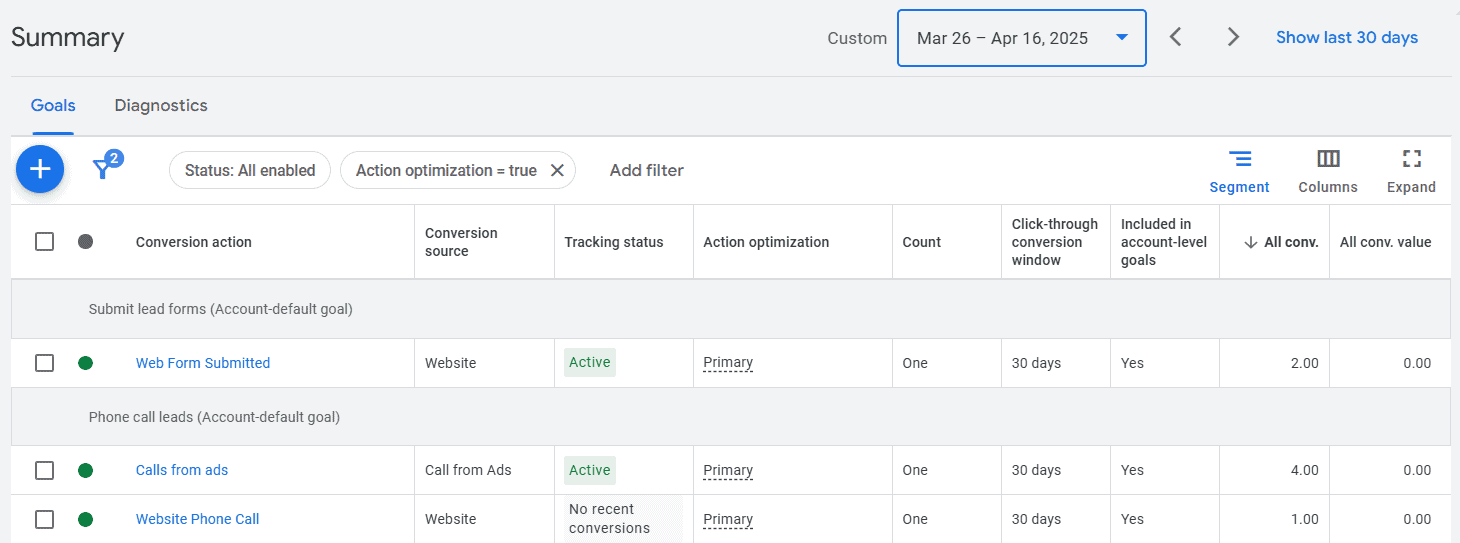
Task: Select the Goals tab
Action: point(53,105)
